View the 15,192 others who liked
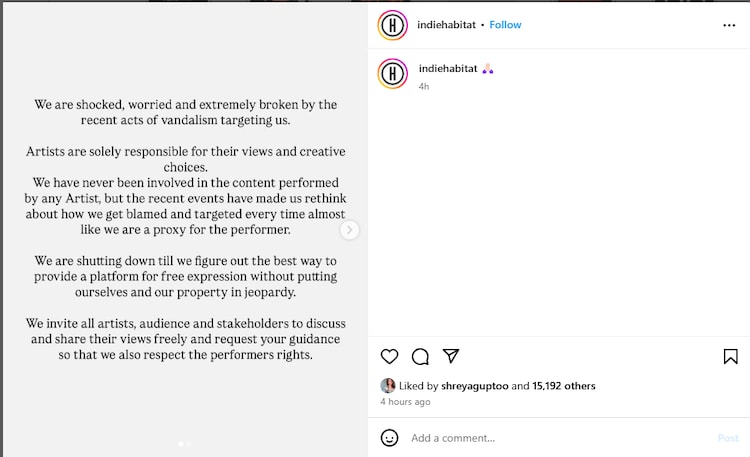Viewport: 750px width, 457px height. (x=564, y=385)
